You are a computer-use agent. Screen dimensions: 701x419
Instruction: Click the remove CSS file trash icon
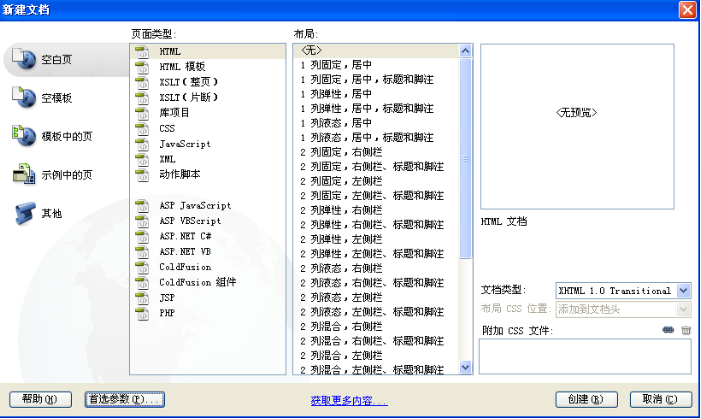tap(686, 330)
